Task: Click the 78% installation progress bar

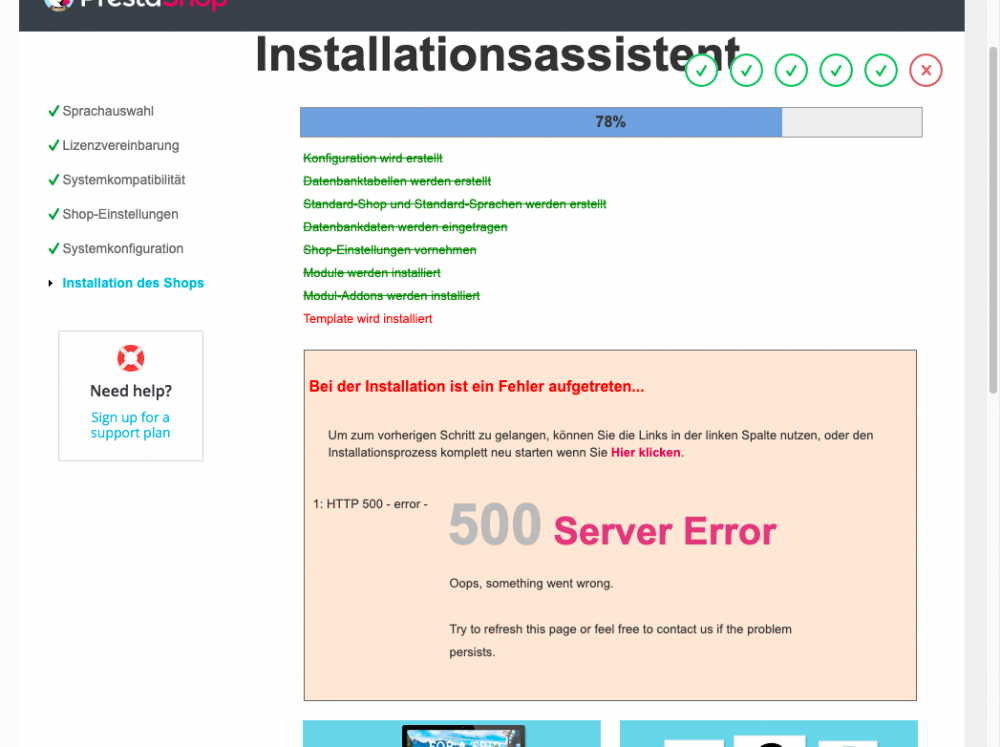Action: click(x=611, y=122)
